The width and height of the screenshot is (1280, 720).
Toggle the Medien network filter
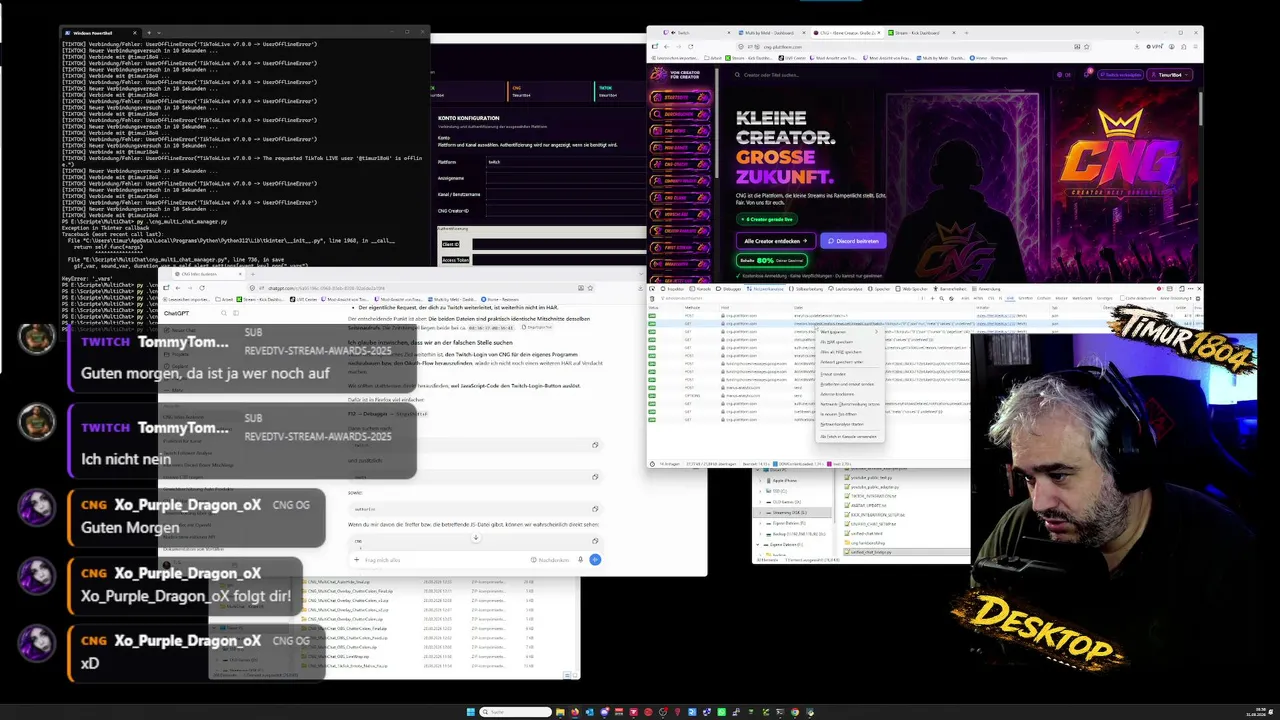(1062, 298)
